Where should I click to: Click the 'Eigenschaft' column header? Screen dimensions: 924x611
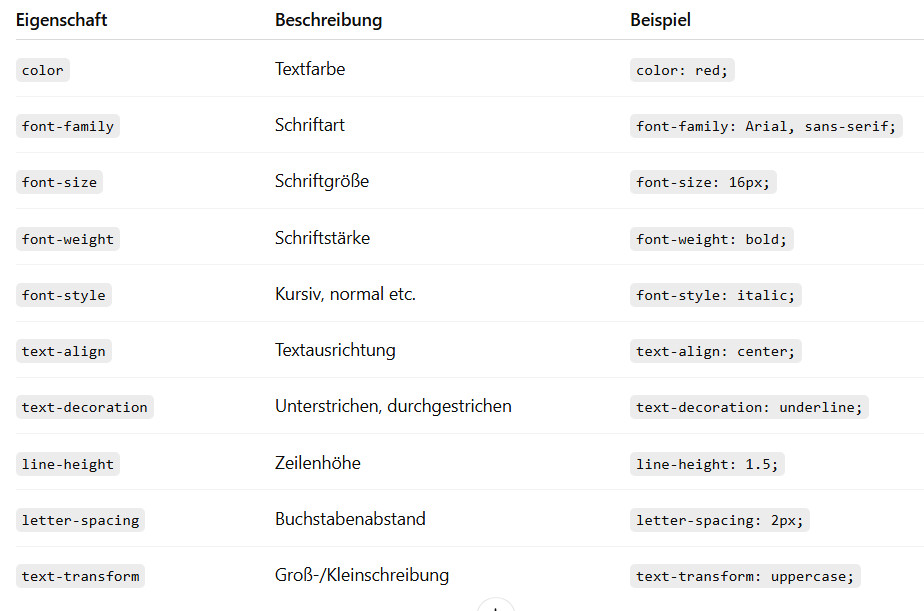(62, 20)
